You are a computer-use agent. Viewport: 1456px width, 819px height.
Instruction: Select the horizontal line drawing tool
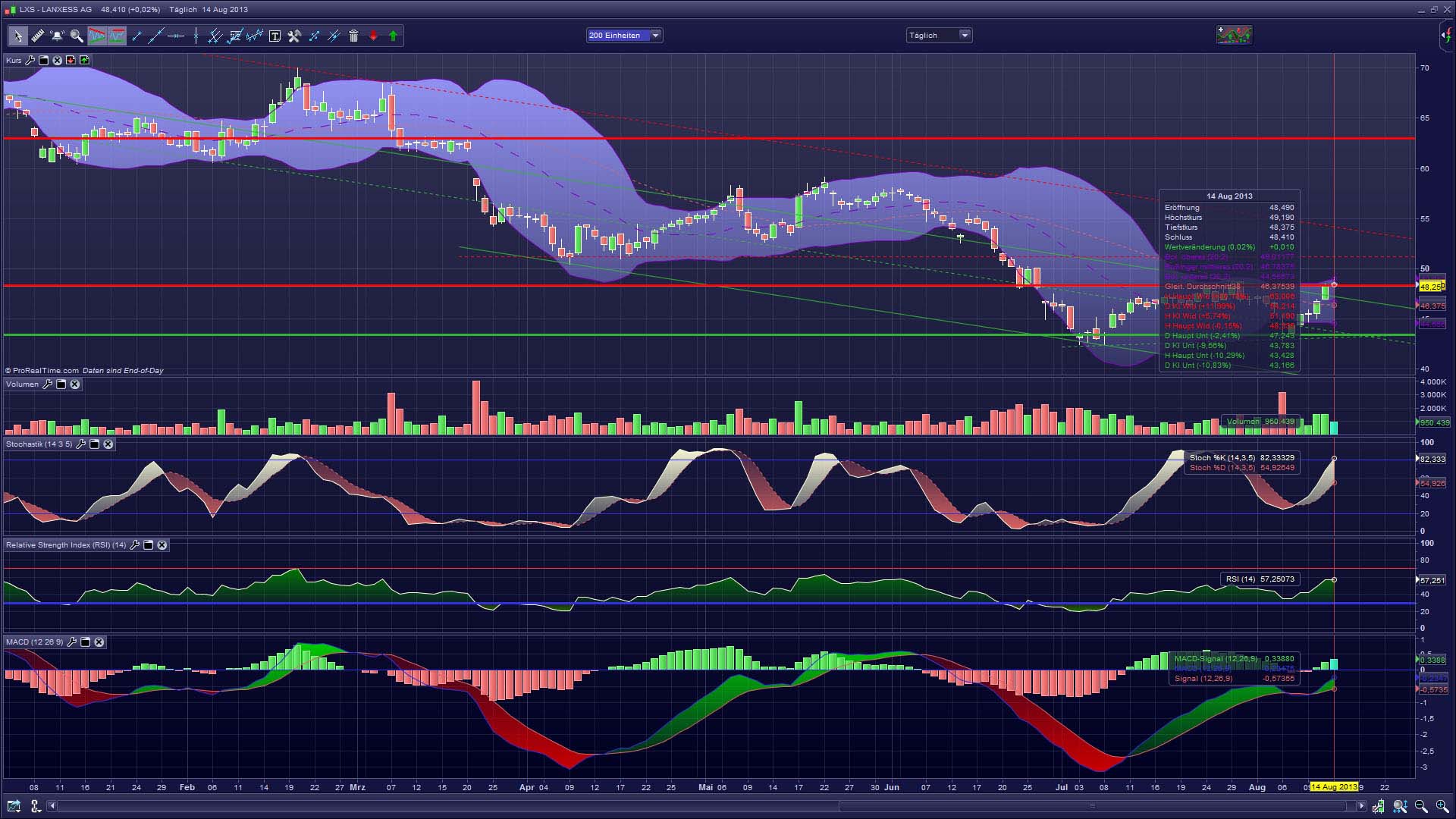coord(176,36)
